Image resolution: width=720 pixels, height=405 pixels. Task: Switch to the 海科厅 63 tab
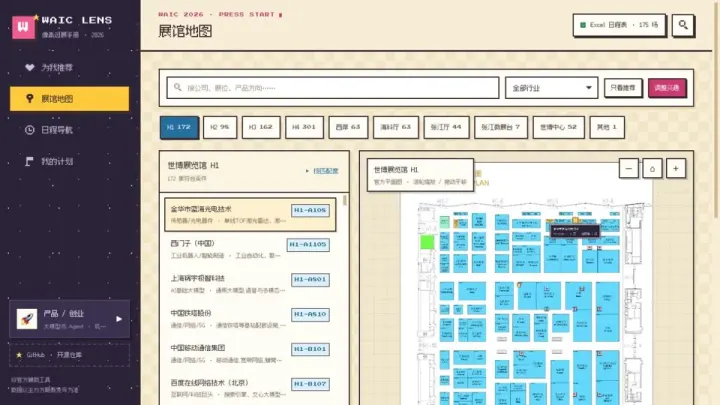pos(396,127)
